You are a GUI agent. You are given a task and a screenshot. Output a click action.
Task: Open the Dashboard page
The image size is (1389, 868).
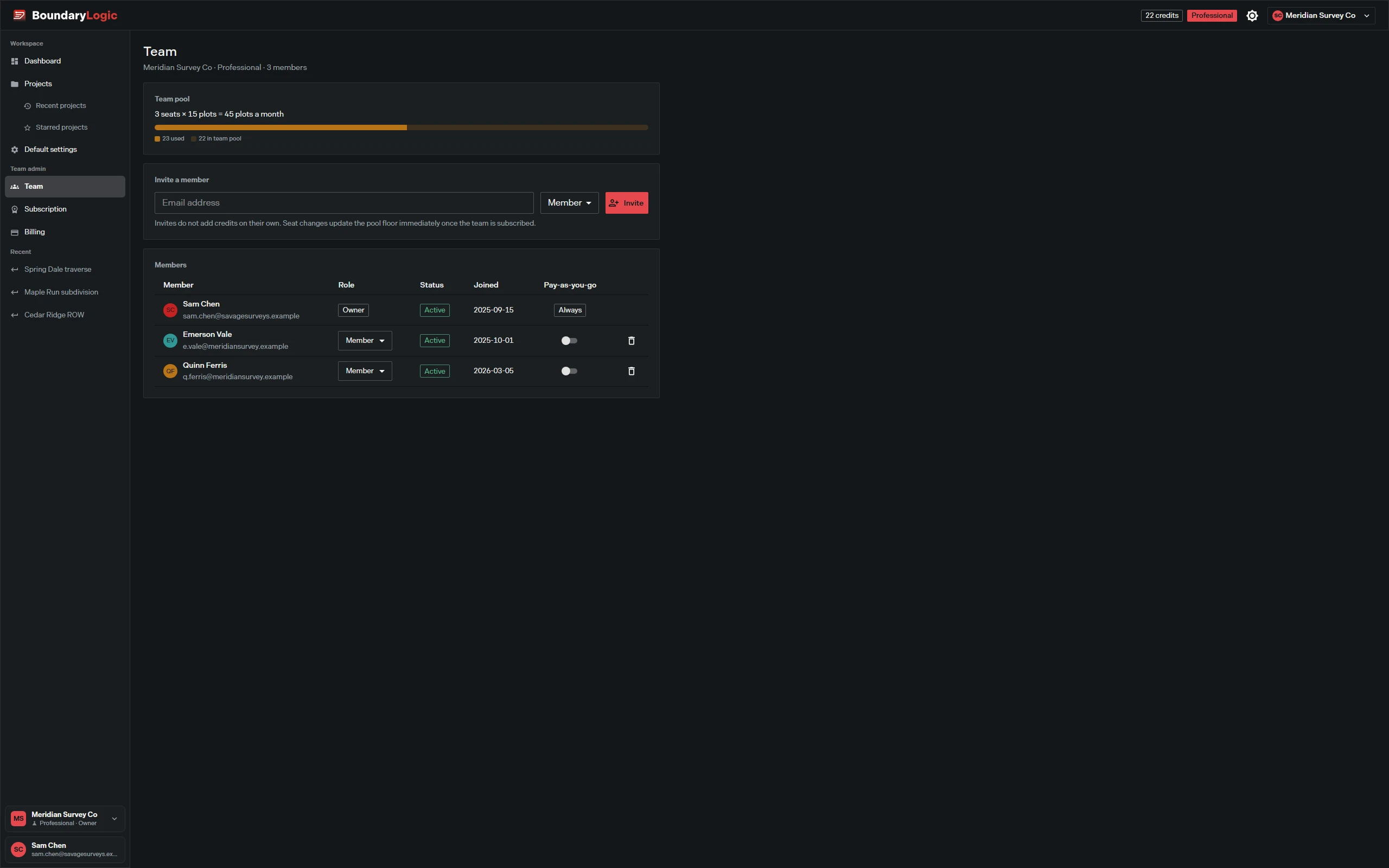pos(65,61)
